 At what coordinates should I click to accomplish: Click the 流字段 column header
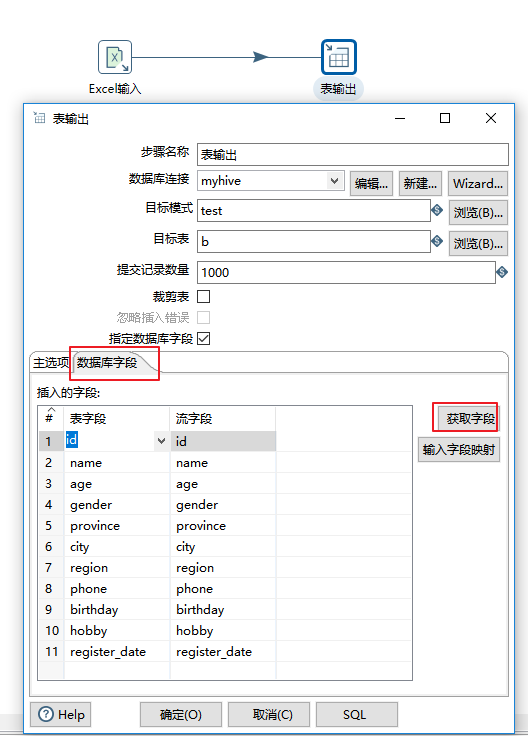(223, 418)
